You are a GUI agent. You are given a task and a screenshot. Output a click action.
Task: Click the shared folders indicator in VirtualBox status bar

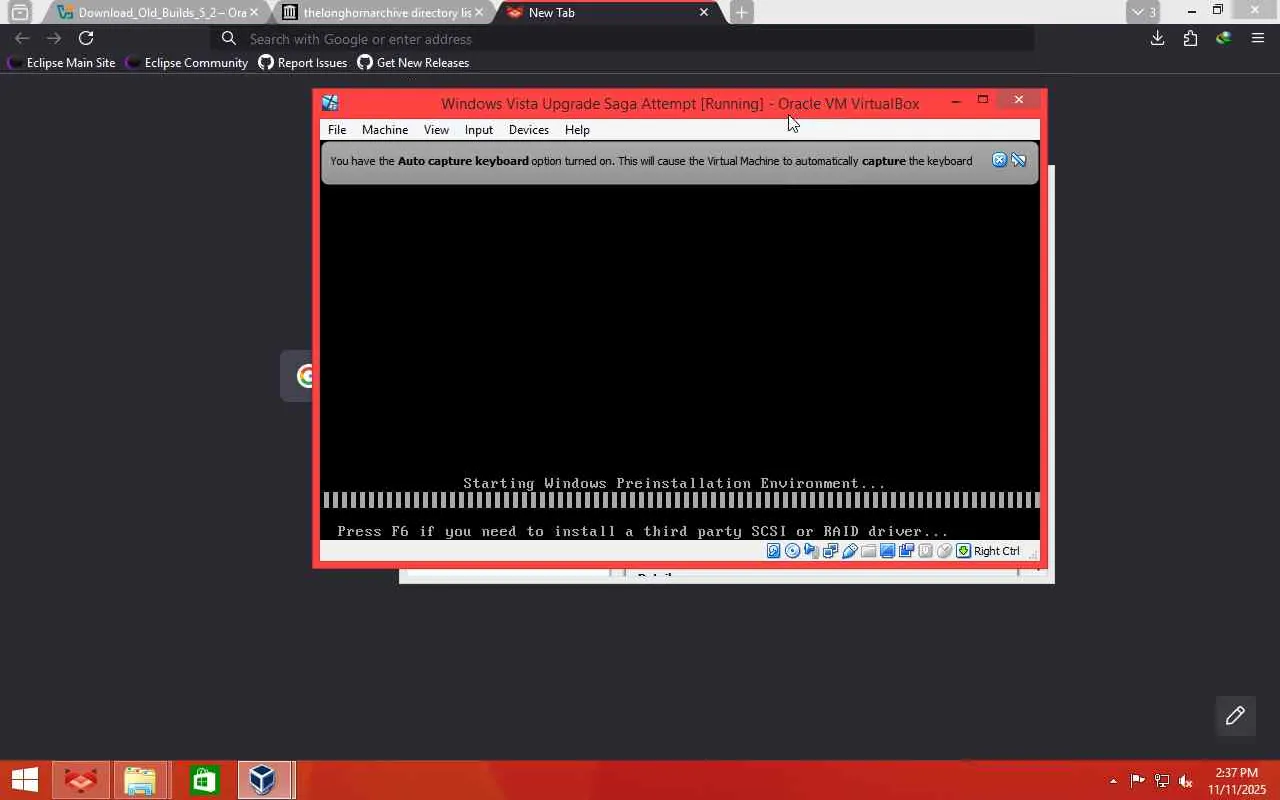pos(868,551)
